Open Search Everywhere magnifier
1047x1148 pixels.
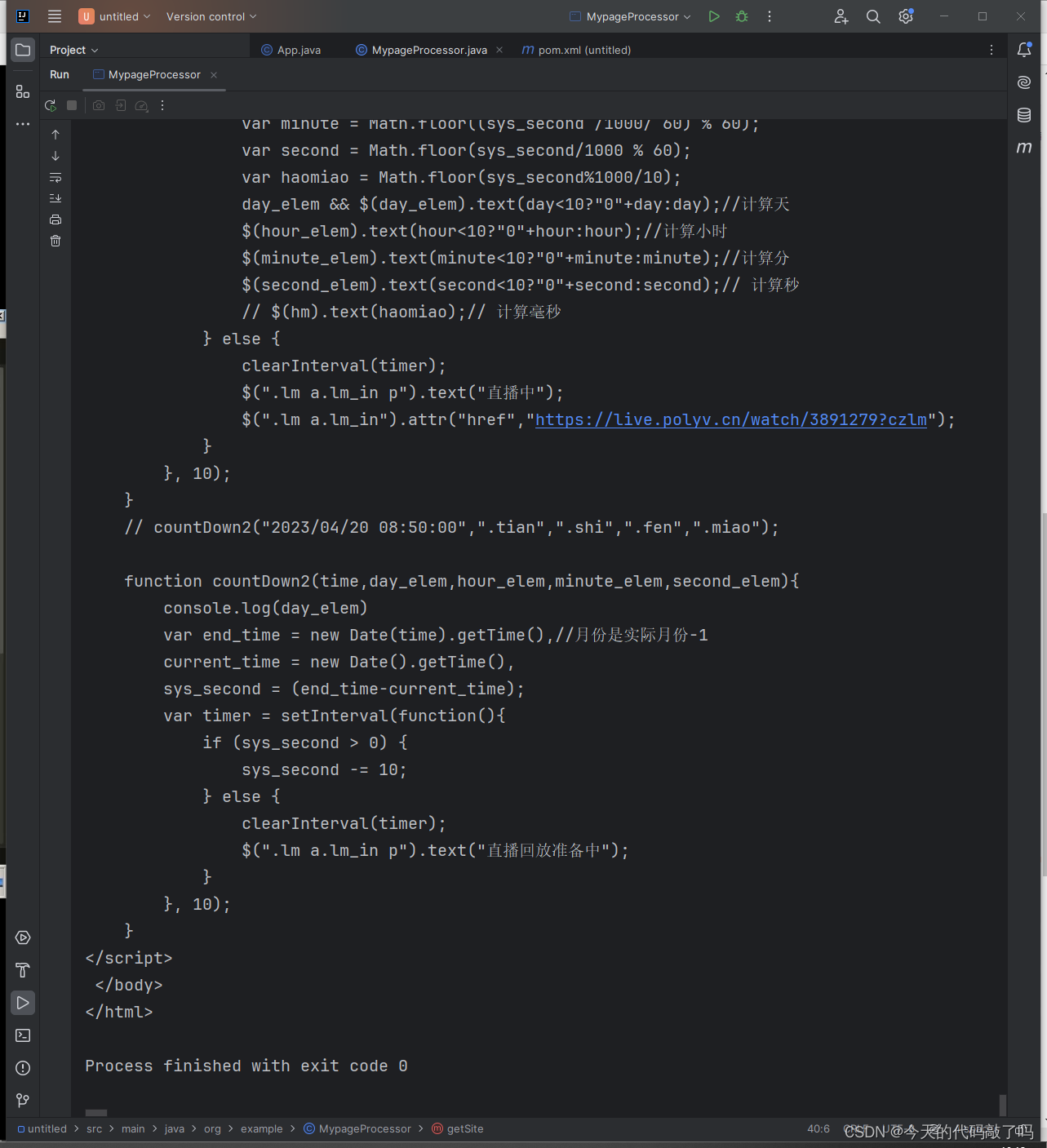(x=873, y=16)
